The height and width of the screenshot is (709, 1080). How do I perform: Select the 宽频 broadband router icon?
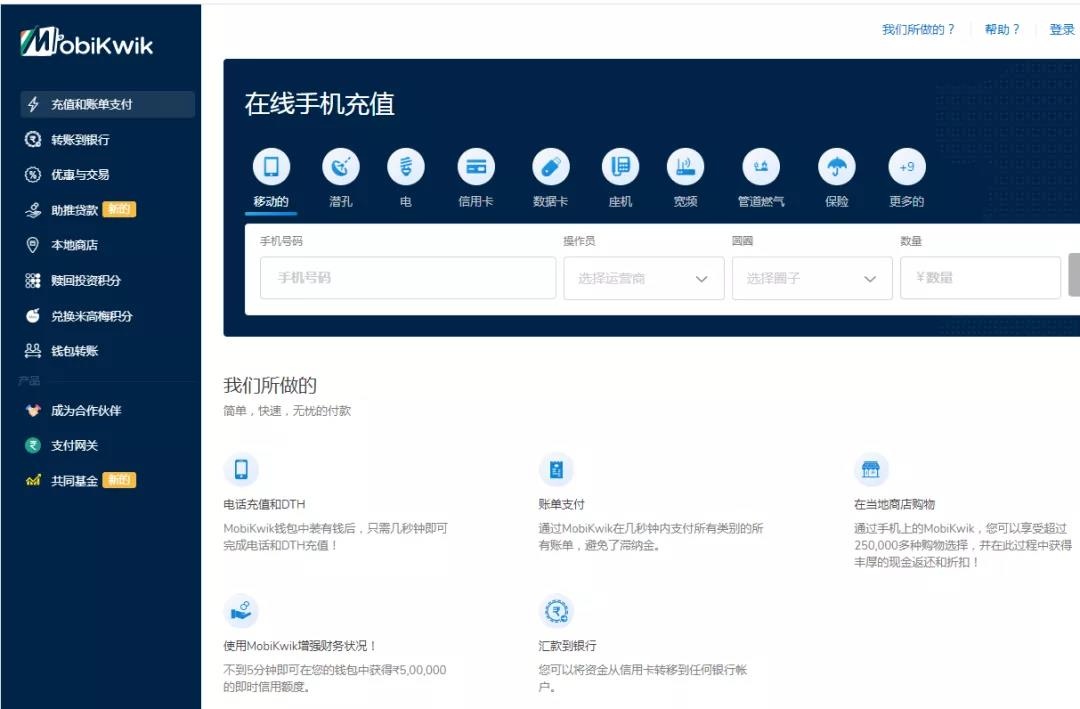[685, 167]
